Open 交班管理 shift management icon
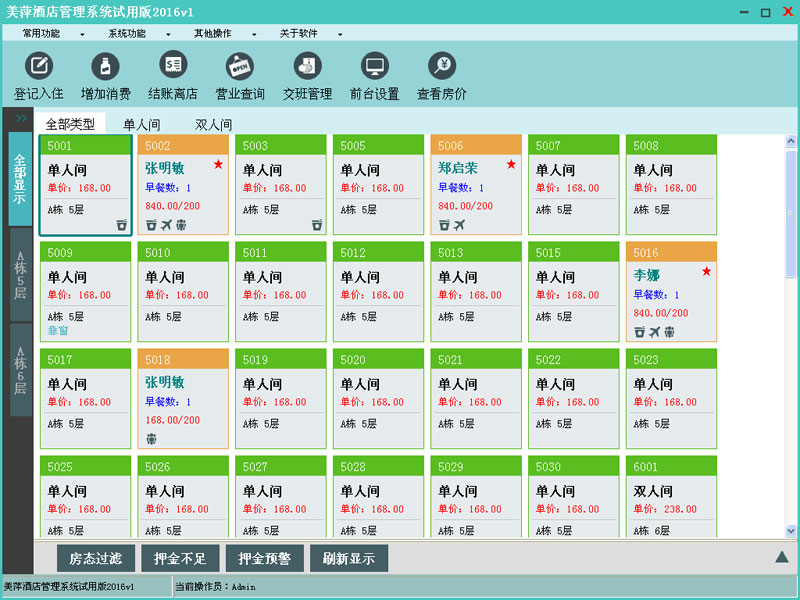This screenshot has height=600, width=800. pyautogui.click(x=307, y=66)
